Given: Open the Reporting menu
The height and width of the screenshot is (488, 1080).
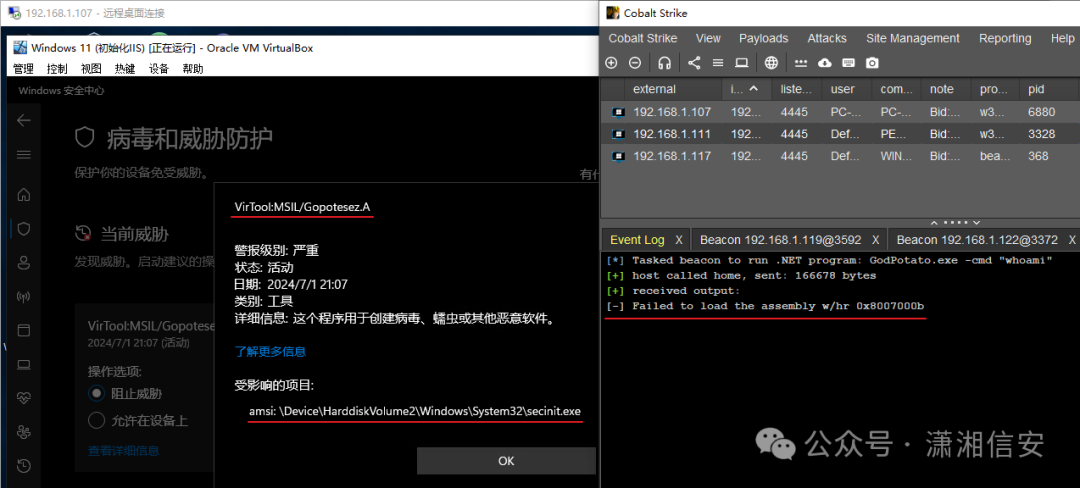Looking at the screenshot, I should [1005, 39].
